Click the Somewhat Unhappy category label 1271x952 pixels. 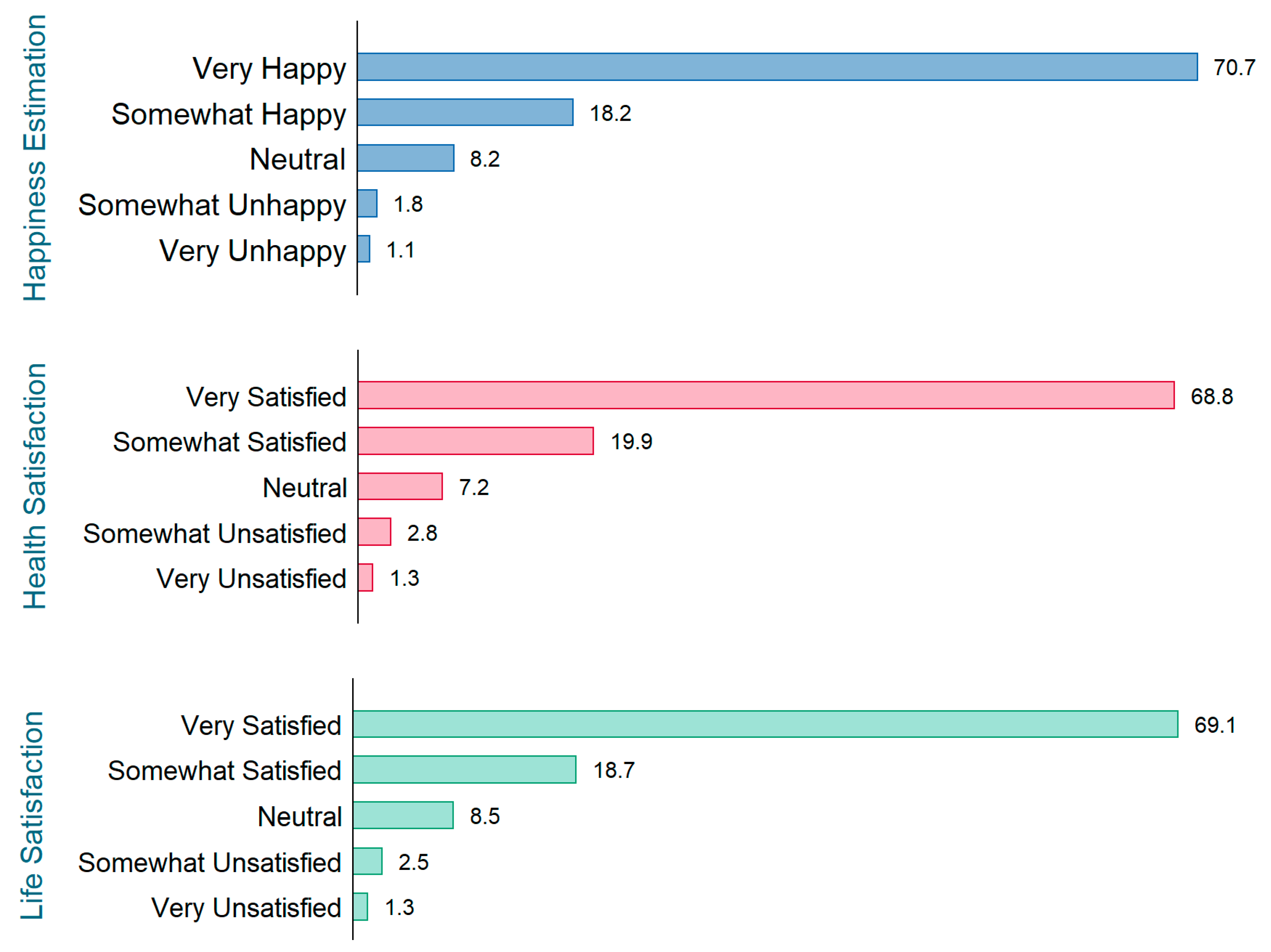click(212, 205)
